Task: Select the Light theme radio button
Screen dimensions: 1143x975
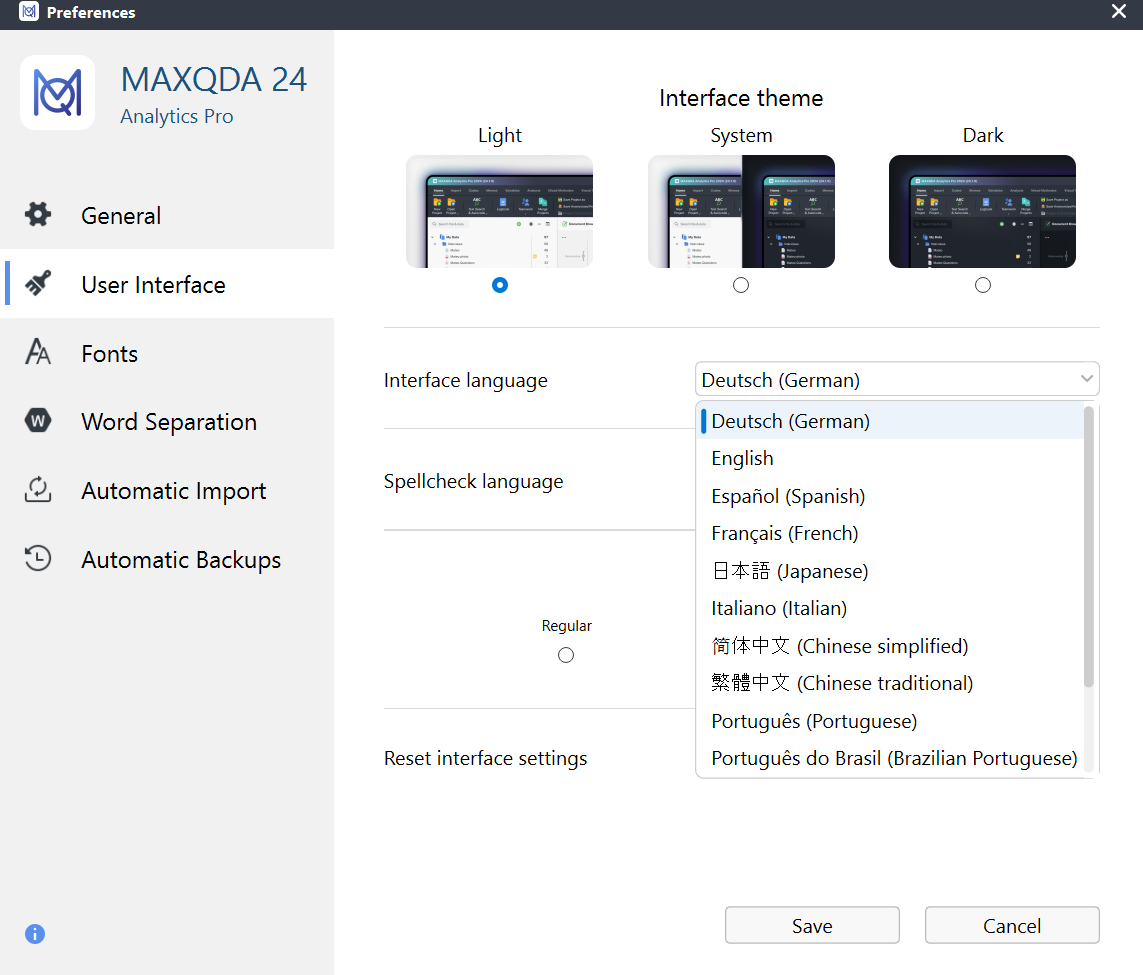Action: [500, 285]
